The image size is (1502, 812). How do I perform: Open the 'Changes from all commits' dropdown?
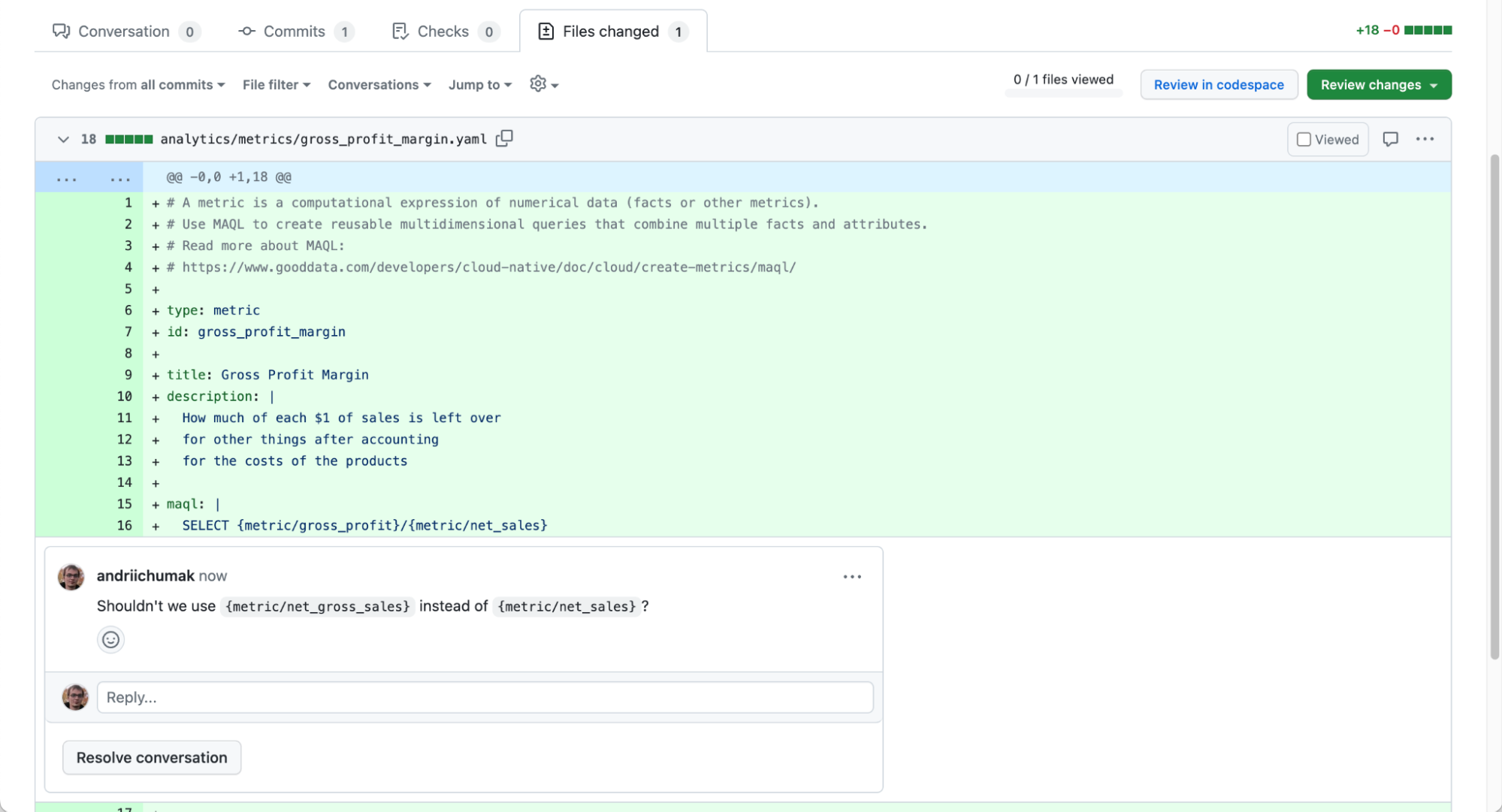coord(138,84)
